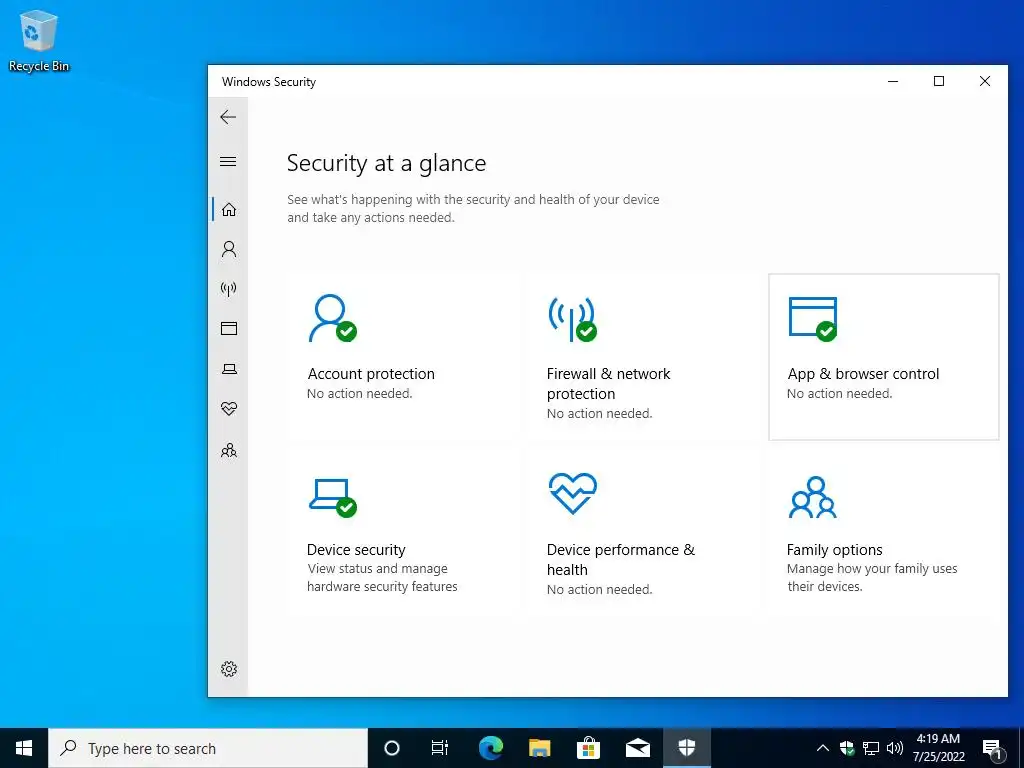The height and width of the screenshot is (768, 1024).
Task: Click the taskbar search box
Action: click(208, 748)
